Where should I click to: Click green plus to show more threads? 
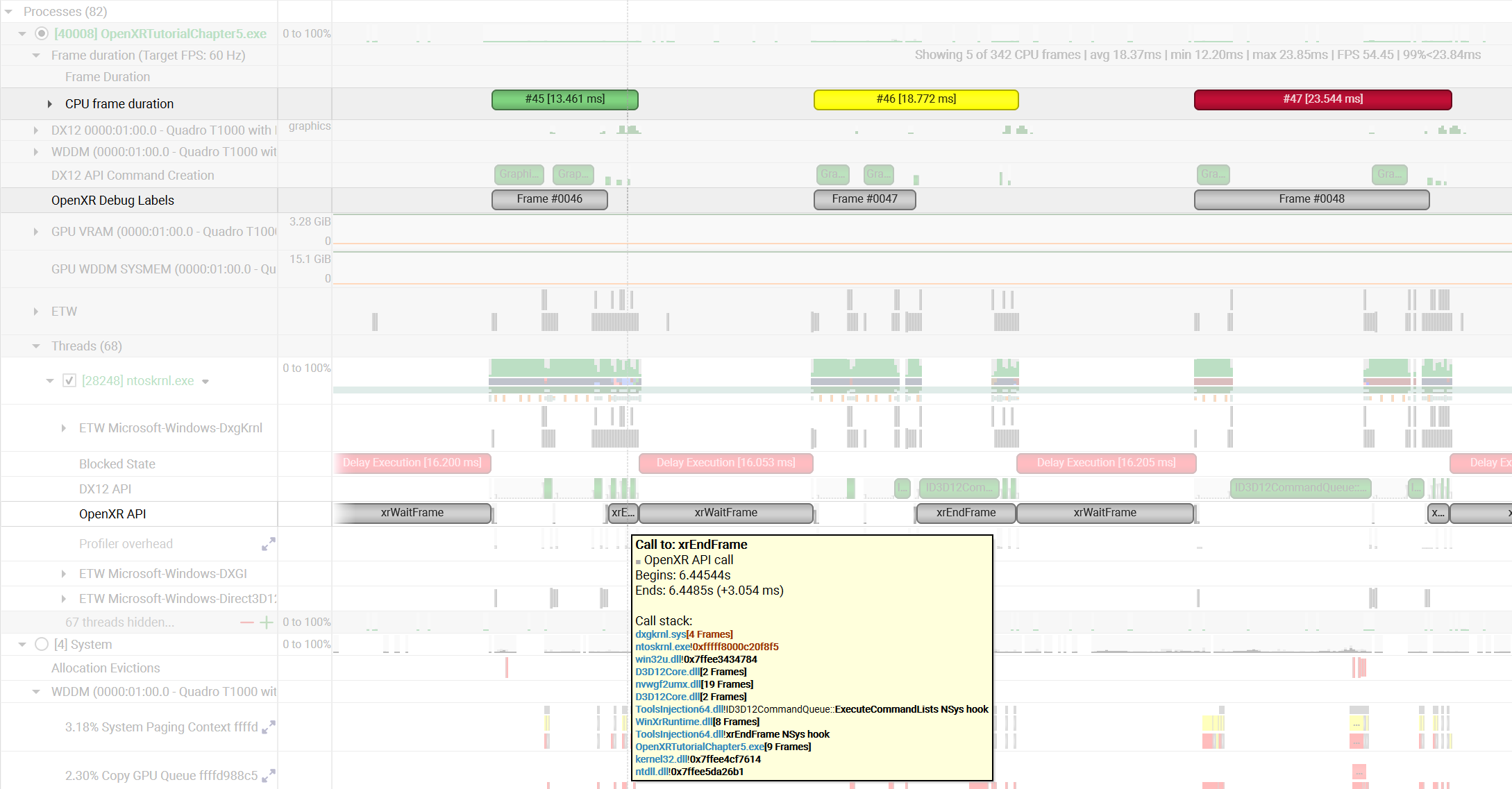[266, 622]
